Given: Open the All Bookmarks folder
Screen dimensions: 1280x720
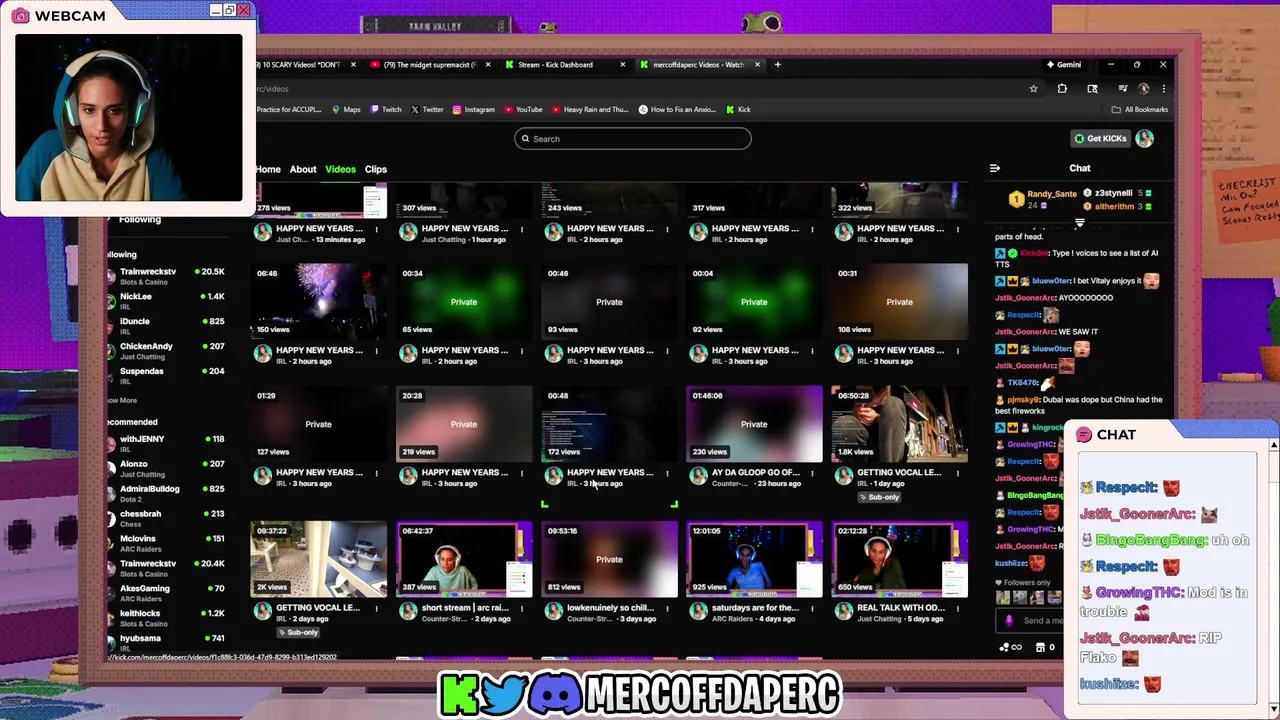Looking at the screenshot, I should coord(1139,109).
